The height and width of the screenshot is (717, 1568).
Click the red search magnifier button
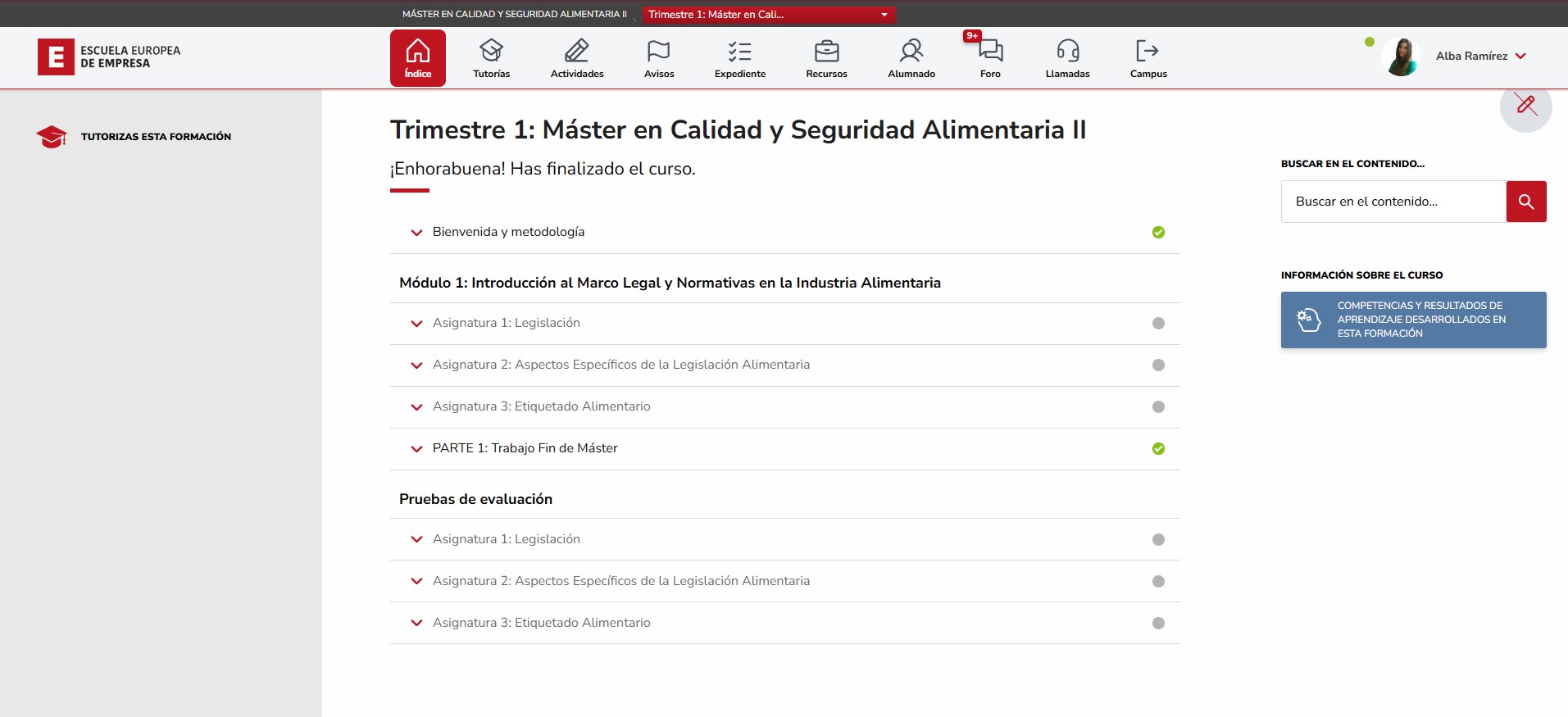(x=1525, y=202)
